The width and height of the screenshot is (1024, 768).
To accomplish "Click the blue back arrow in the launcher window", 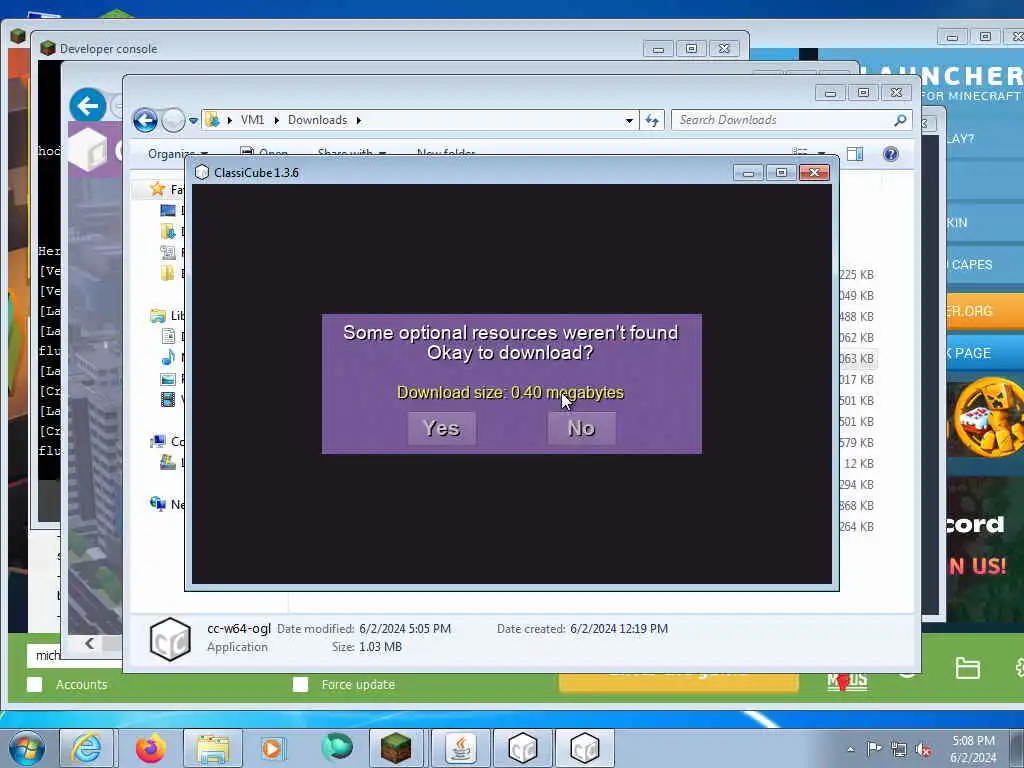I will click(88, 106).
